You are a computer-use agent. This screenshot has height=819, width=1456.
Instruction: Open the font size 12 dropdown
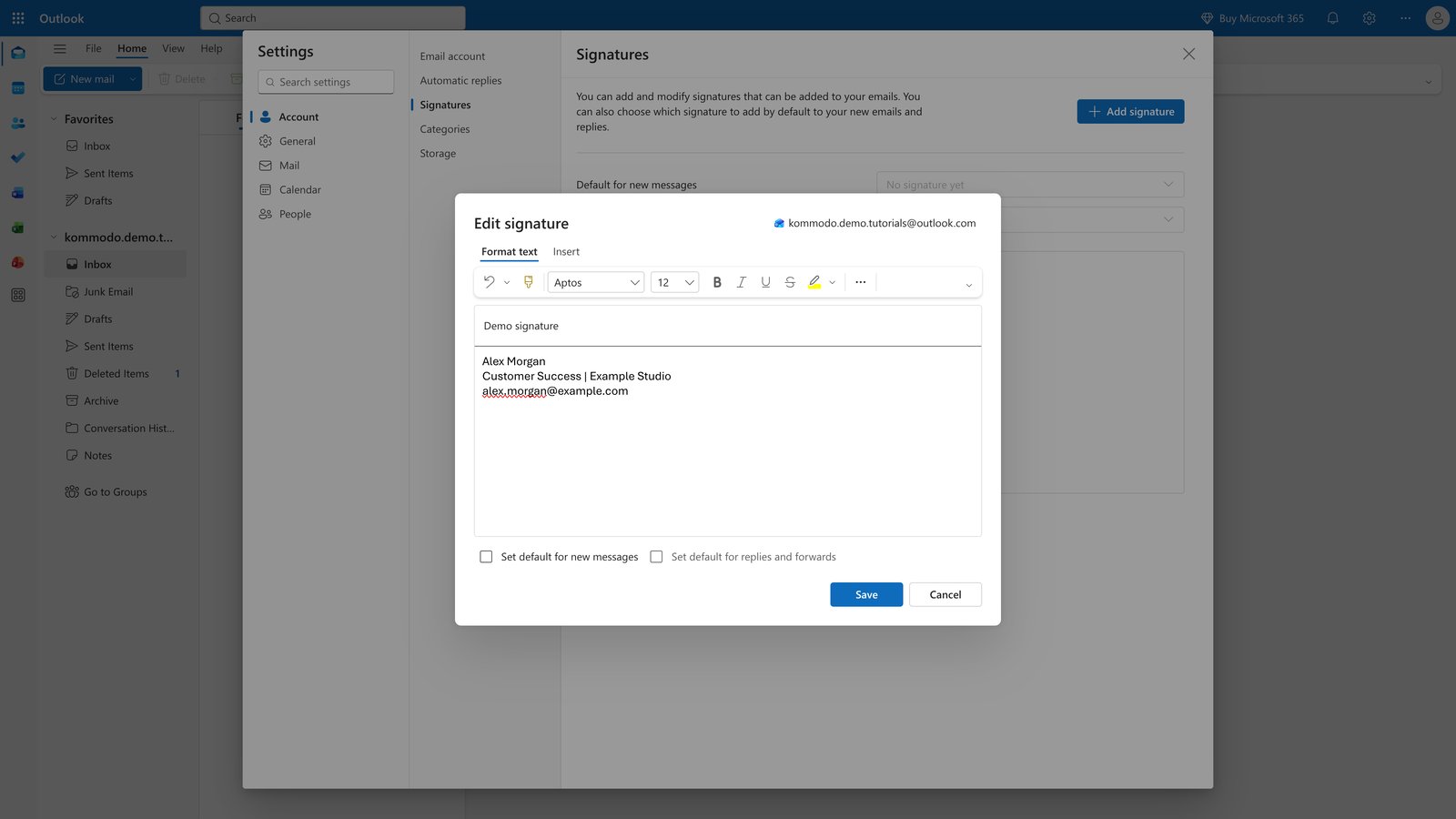coord(674,282)
